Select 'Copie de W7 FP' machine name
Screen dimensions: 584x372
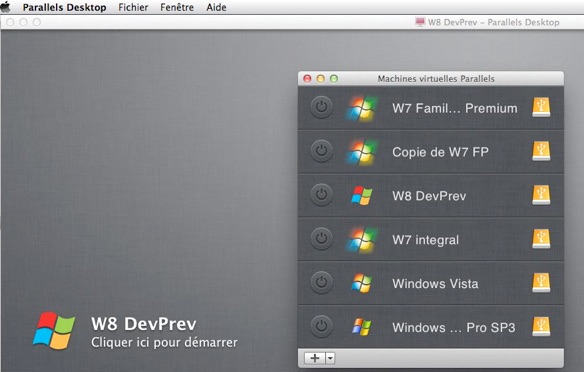coord(440,152)
